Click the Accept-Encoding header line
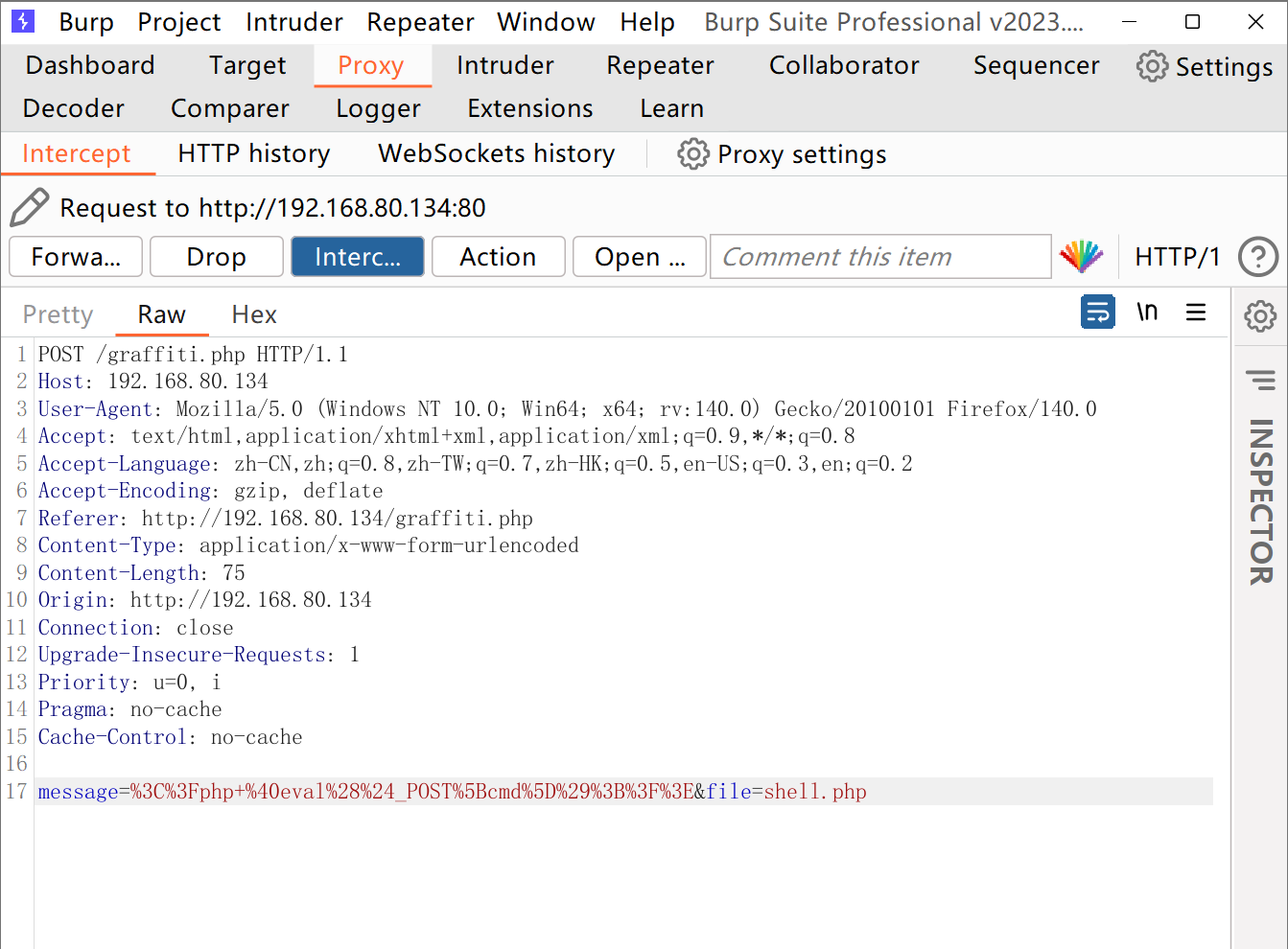Viewport: 1288px width, 949px height. (210, 491)
